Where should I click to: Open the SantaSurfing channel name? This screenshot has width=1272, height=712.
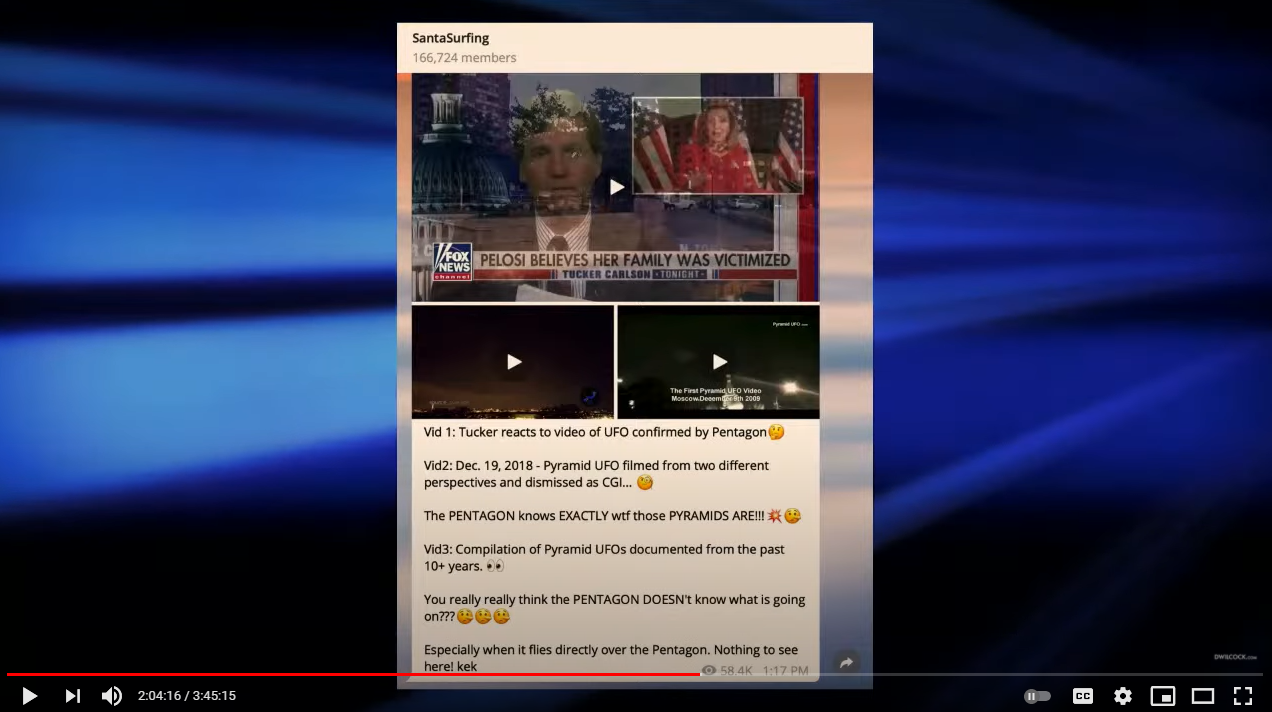450,38
